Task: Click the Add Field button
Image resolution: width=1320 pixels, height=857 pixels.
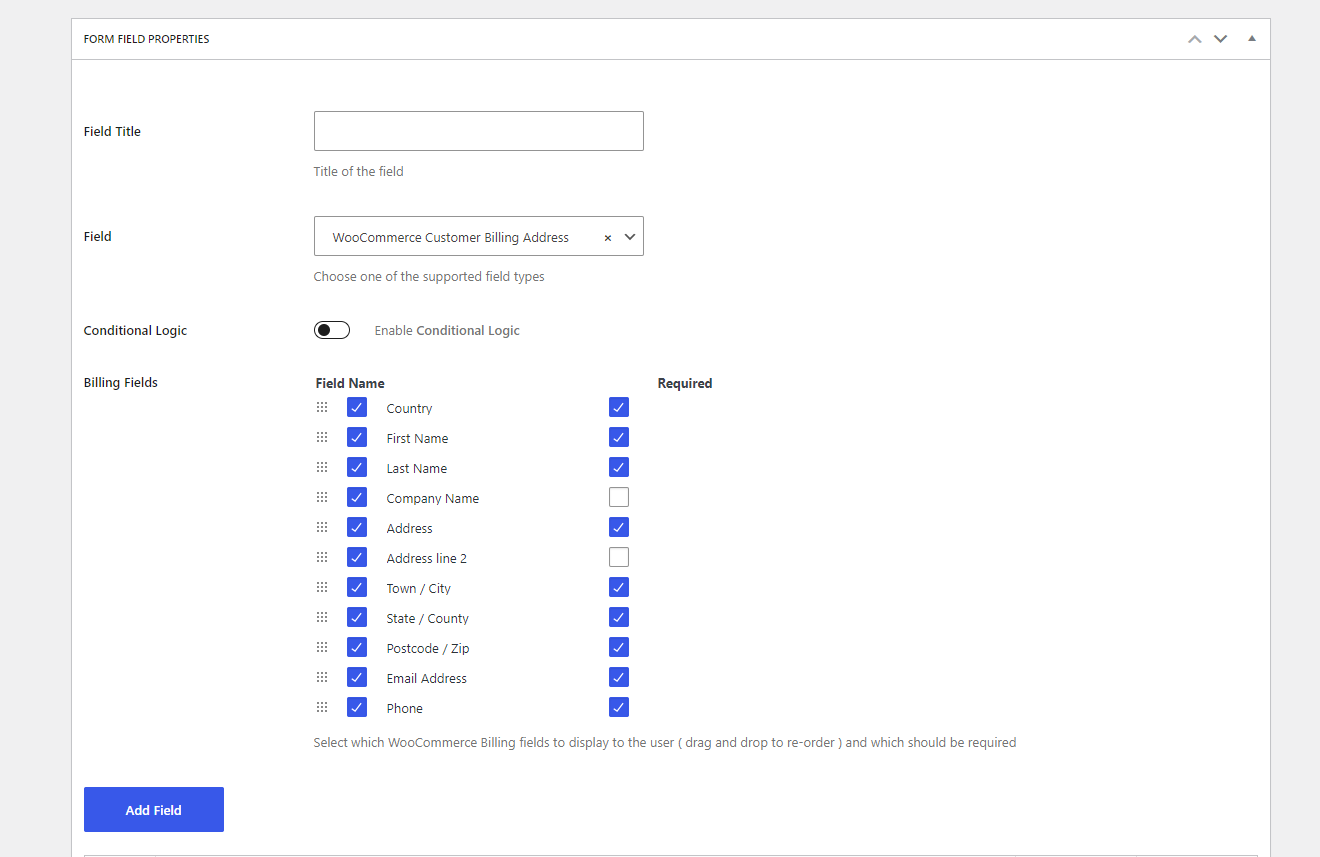Action: [154, 810]
